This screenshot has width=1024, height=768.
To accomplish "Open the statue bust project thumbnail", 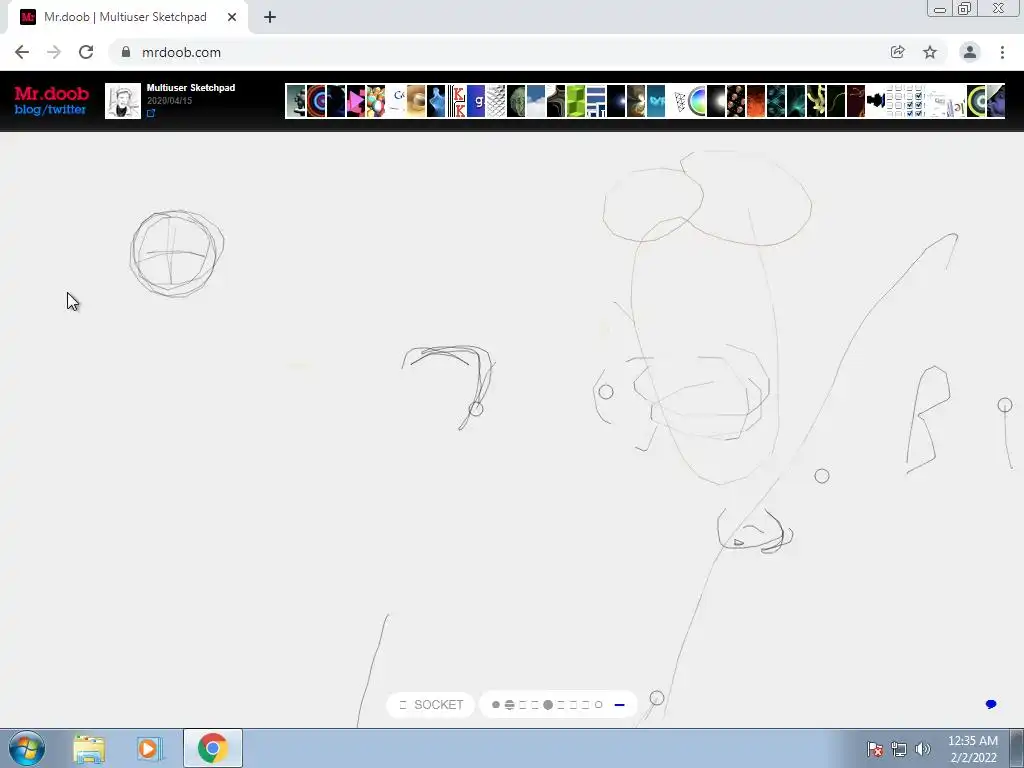I will pyautogui.click(x=296, y=101).
